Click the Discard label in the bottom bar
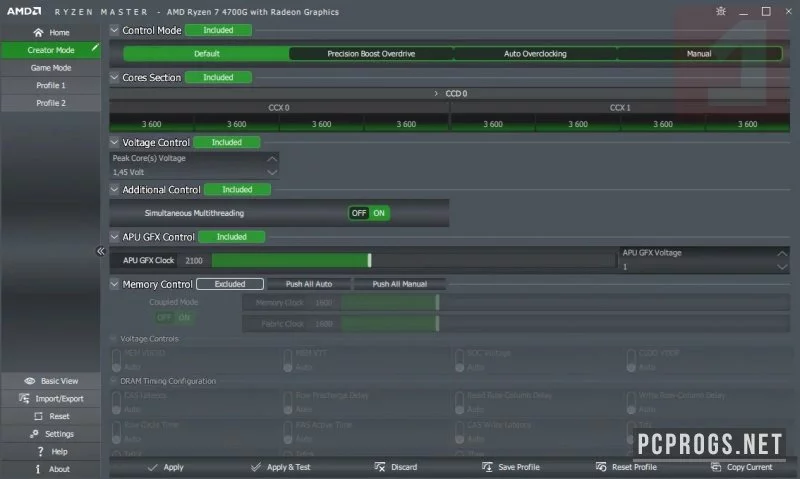Image resolution: width=800 pixels, height=479 pixels. click(x=404, y=467)
